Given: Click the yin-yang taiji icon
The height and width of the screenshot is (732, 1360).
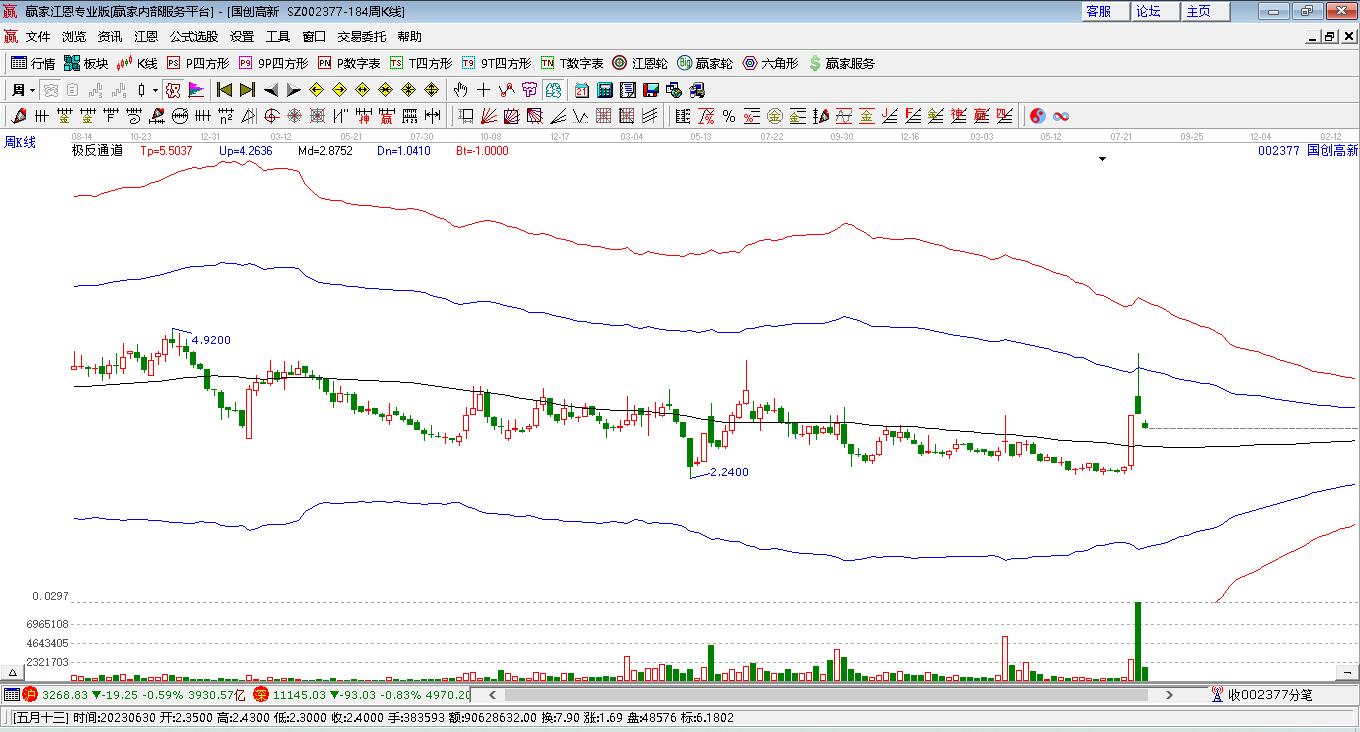Looking at the screenshot, I should [x=1038, y=116].
